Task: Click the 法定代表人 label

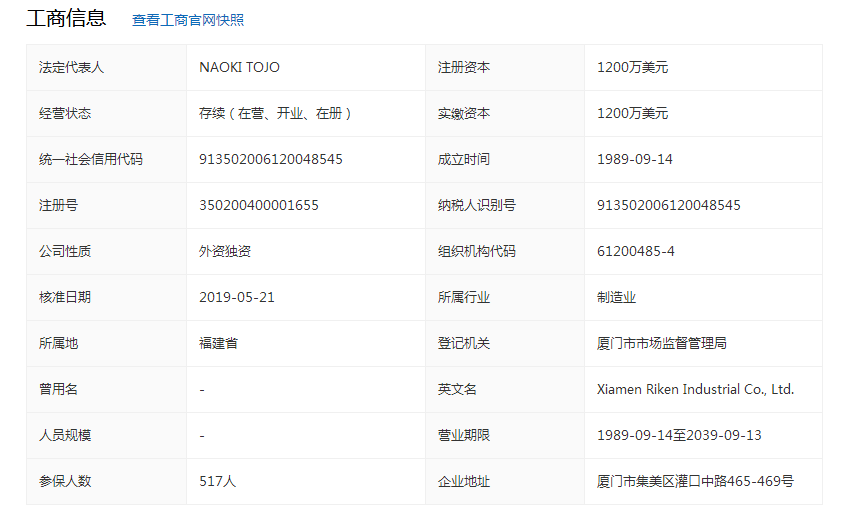Action: [x=71, y=67]
